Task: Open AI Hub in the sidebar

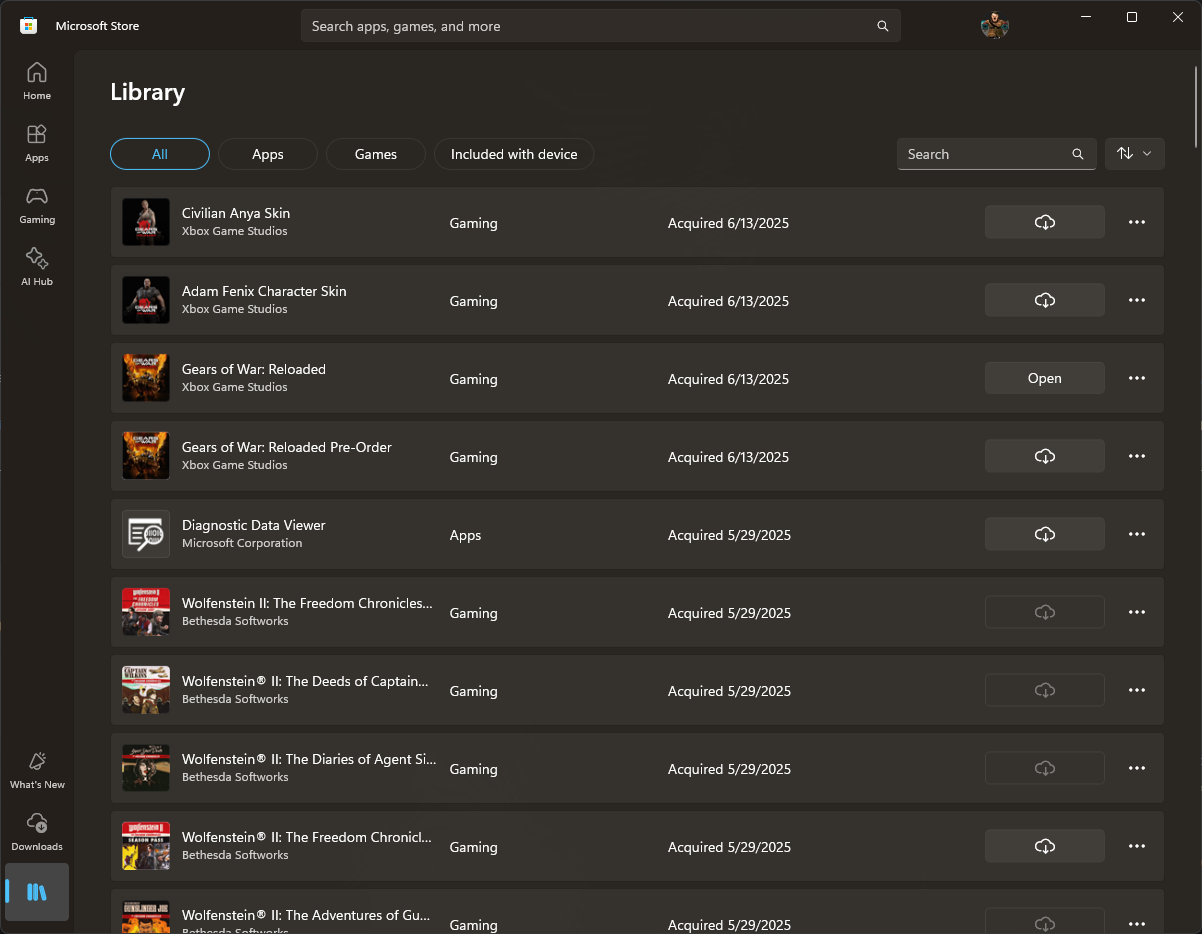Action: (37, 267)
